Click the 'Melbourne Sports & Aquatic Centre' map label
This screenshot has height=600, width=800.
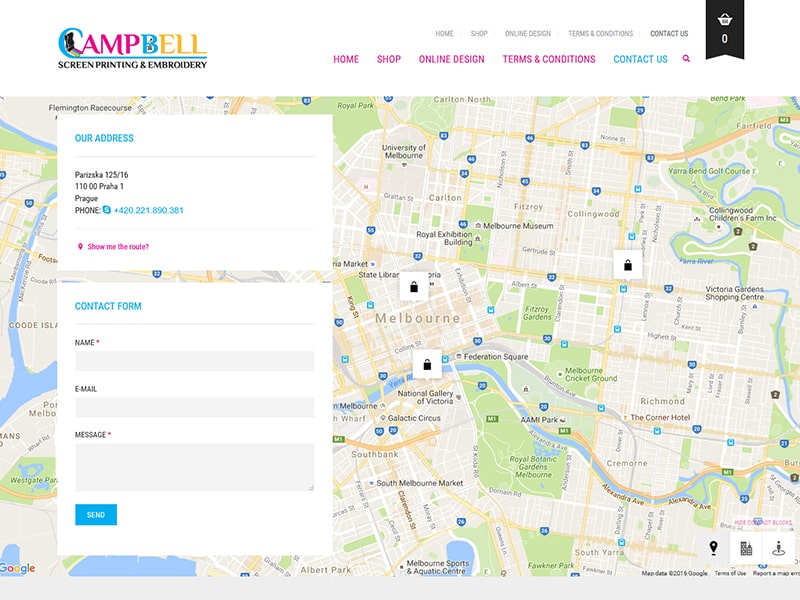(x=438, y=567)
